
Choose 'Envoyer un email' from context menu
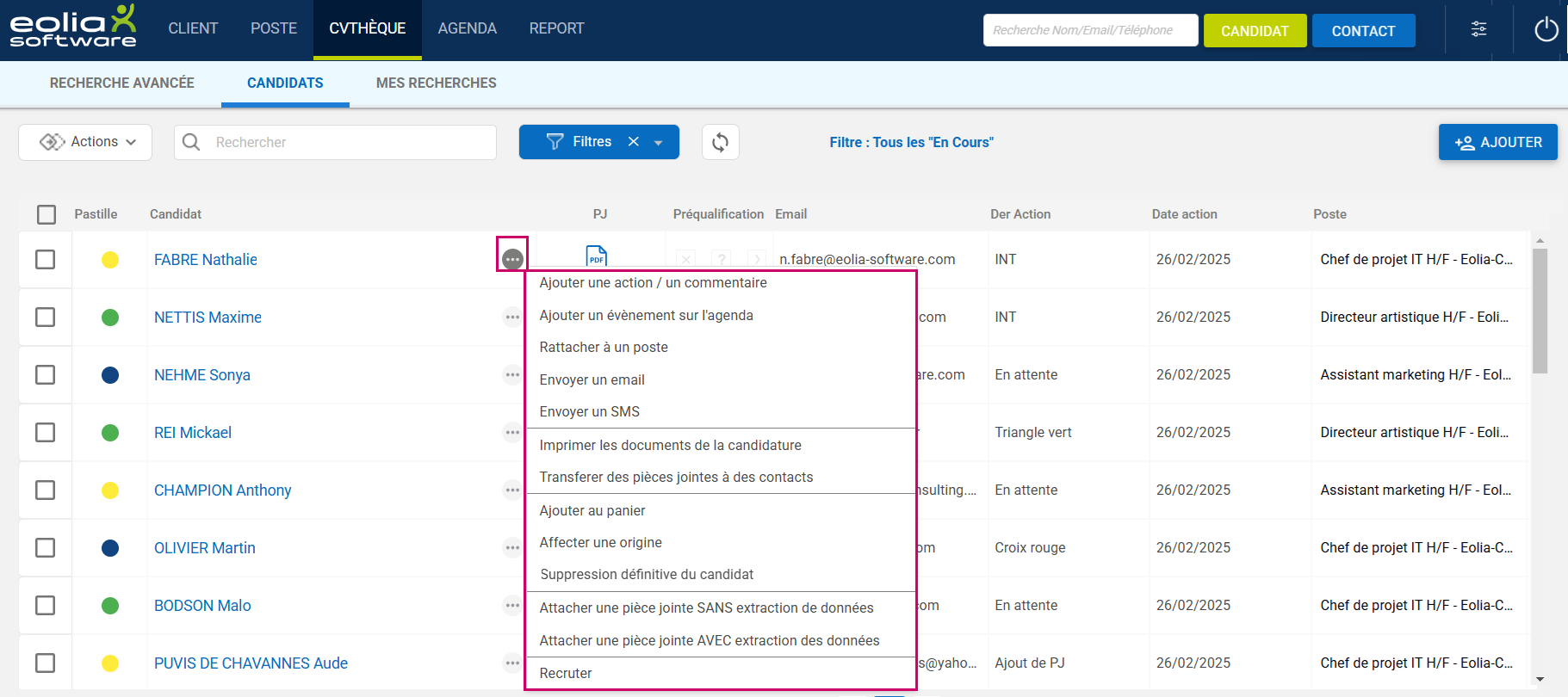592,379
